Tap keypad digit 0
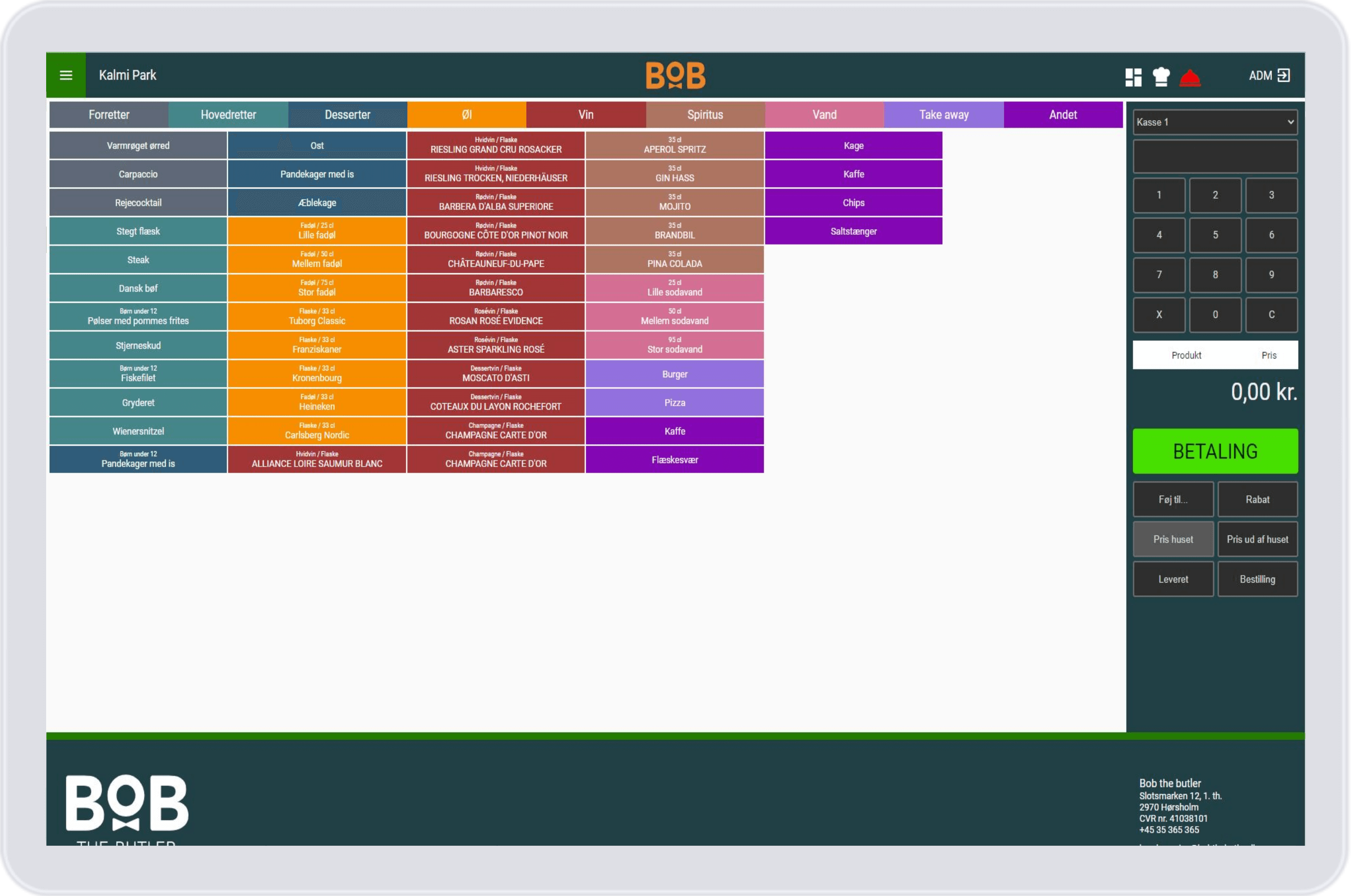Screen dimensions: 1352x896 click(x=1215, y=315)
